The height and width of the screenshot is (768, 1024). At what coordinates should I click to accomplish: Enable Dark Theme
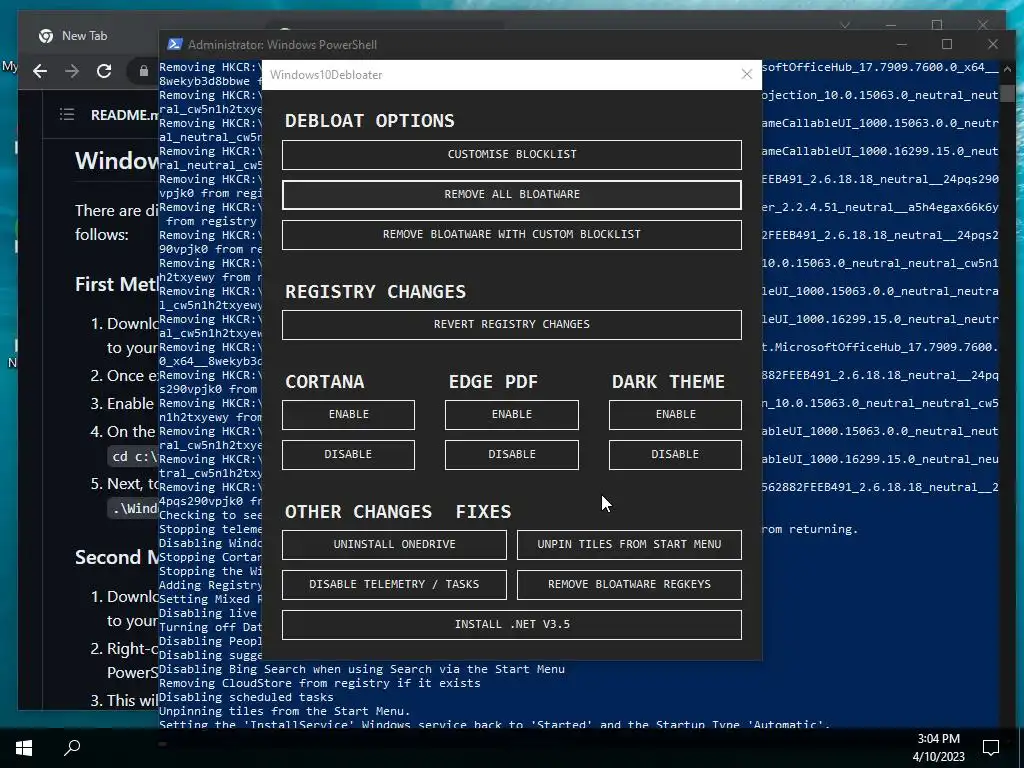click(x=675, y=415)
